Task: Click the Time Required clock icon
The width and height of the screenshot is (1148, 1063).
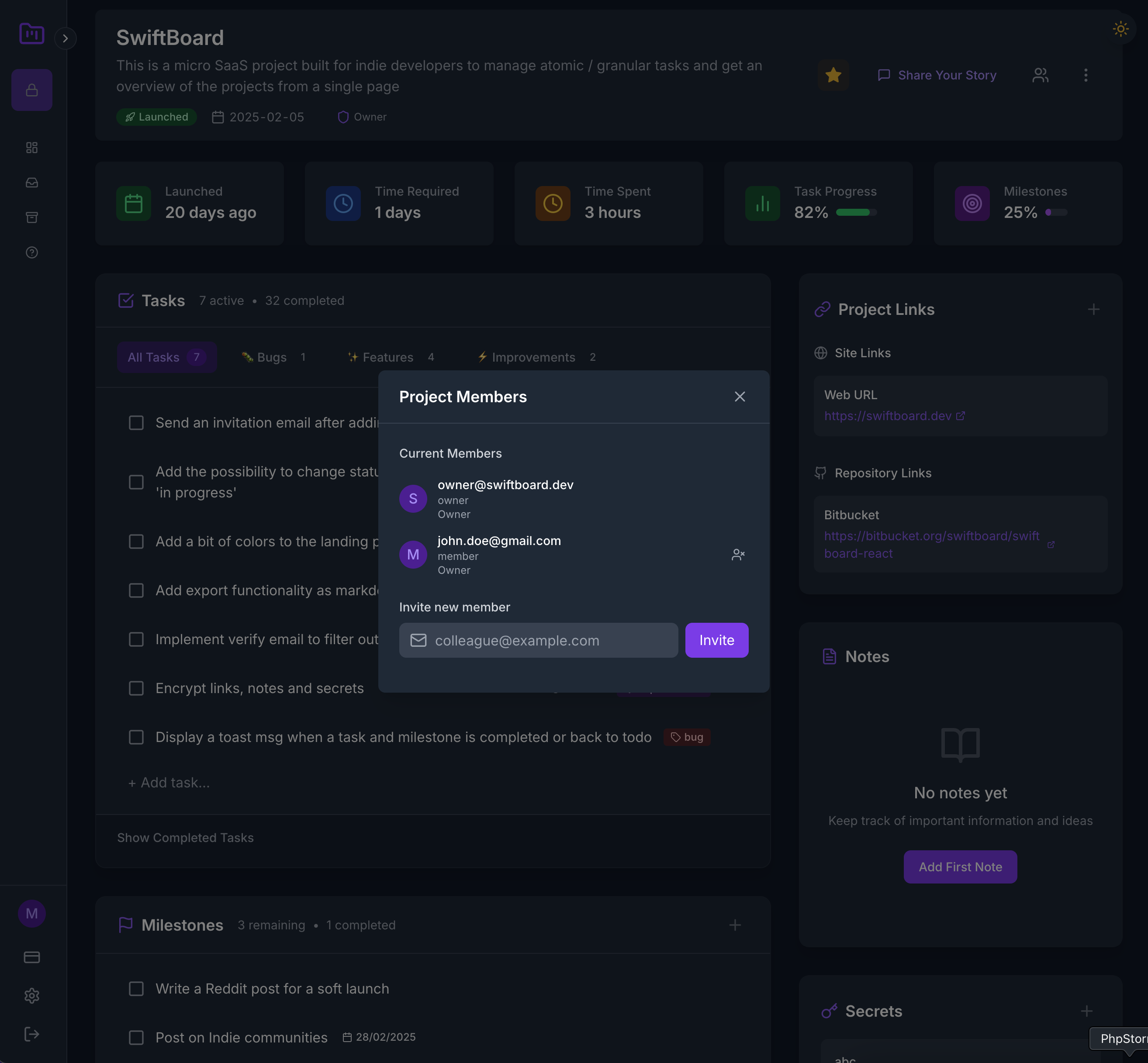Action: tap(343, 204)
